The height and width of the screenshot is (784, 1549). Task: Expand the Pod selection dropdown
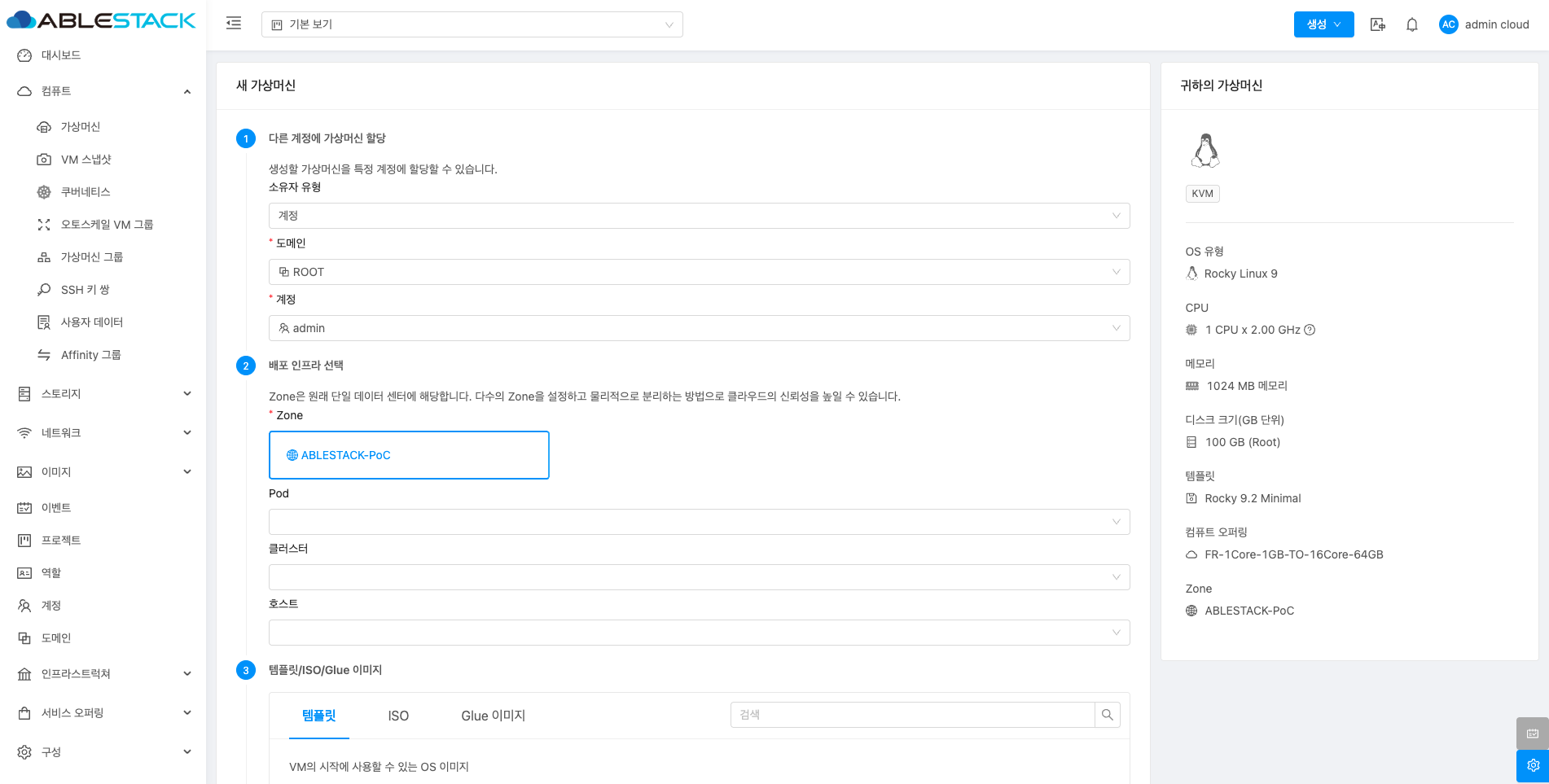(699, 522)
